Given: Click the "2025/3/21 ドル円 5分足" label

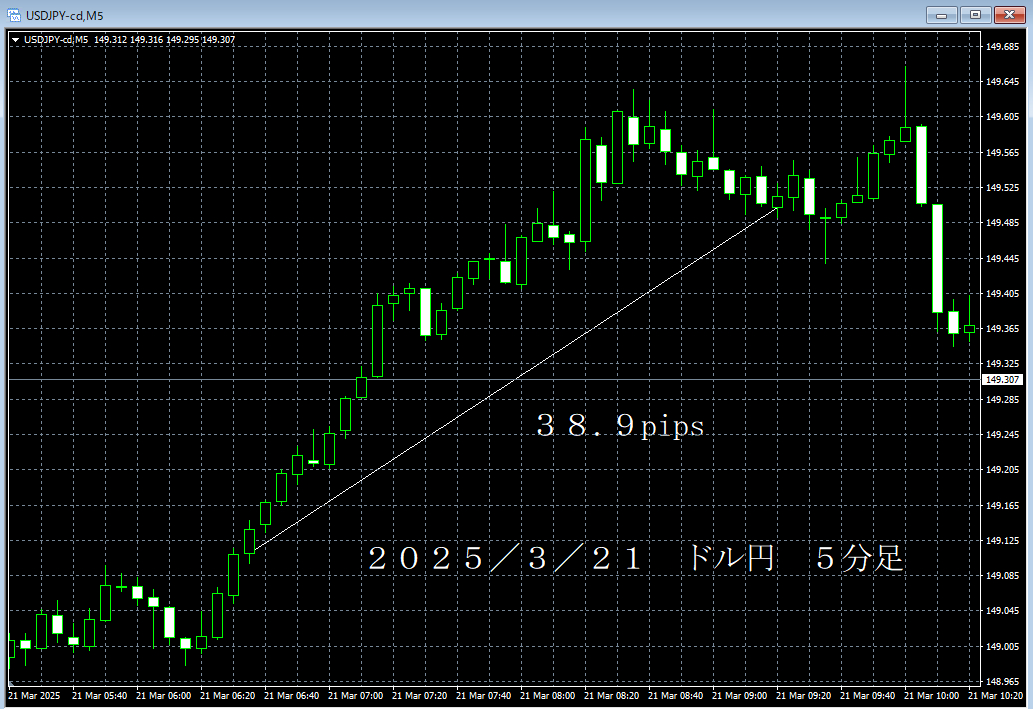Looking at the screenshot, I should click(637, 560).
